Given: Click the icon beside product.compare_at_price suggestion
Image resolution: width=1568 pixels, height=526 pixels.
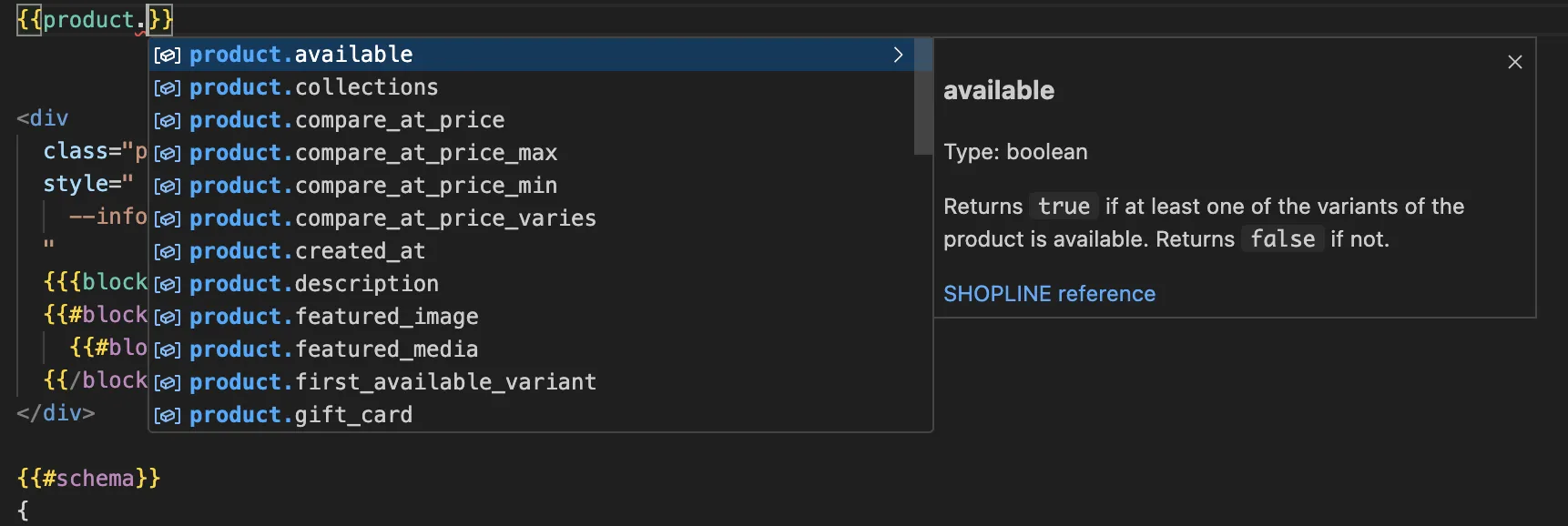Looking at the screenshot, I should point(167,121).
